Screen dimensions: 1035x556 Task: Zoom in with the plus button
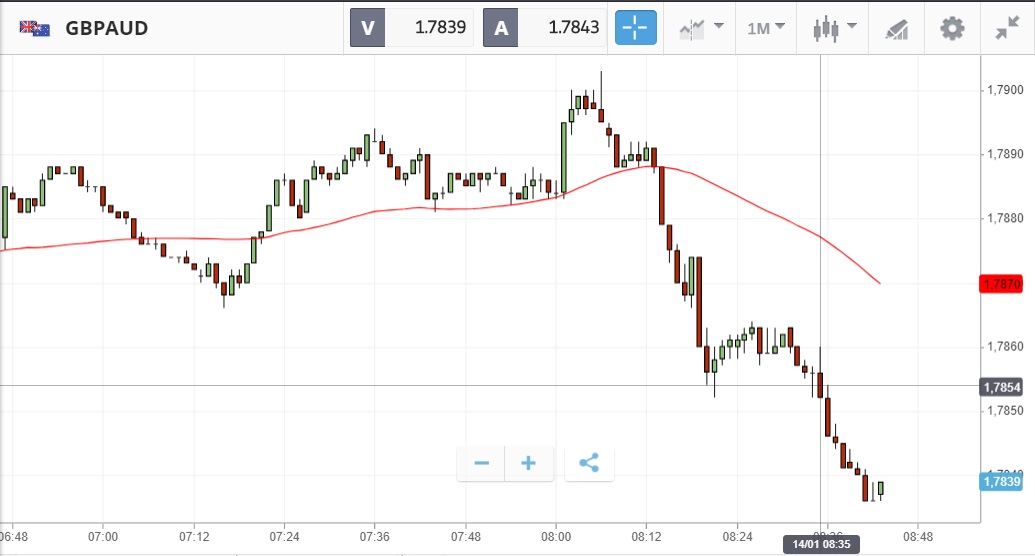point(529,463)
